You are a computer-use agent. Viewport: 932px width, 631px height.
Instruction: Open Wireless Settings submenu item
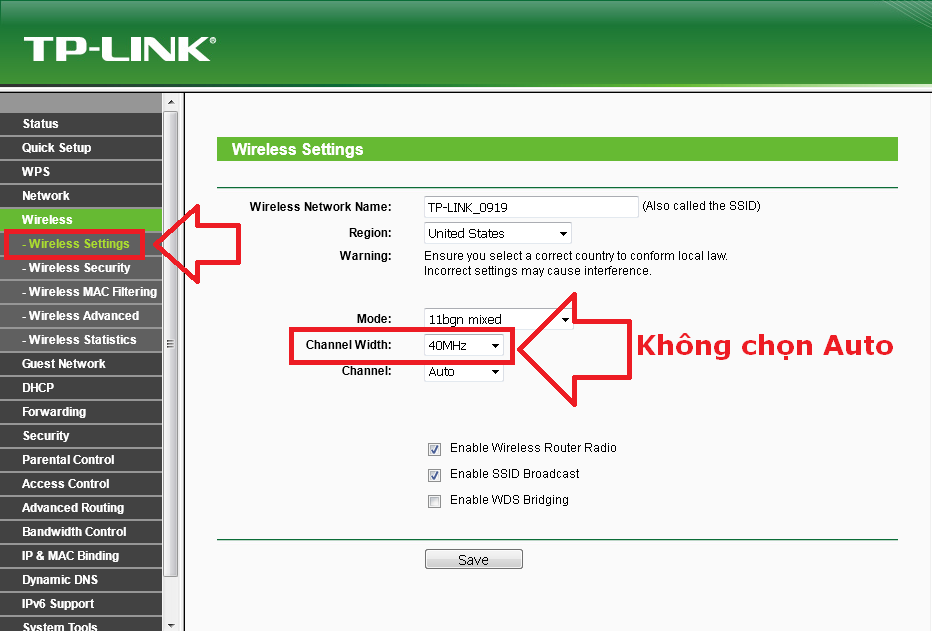79,244
